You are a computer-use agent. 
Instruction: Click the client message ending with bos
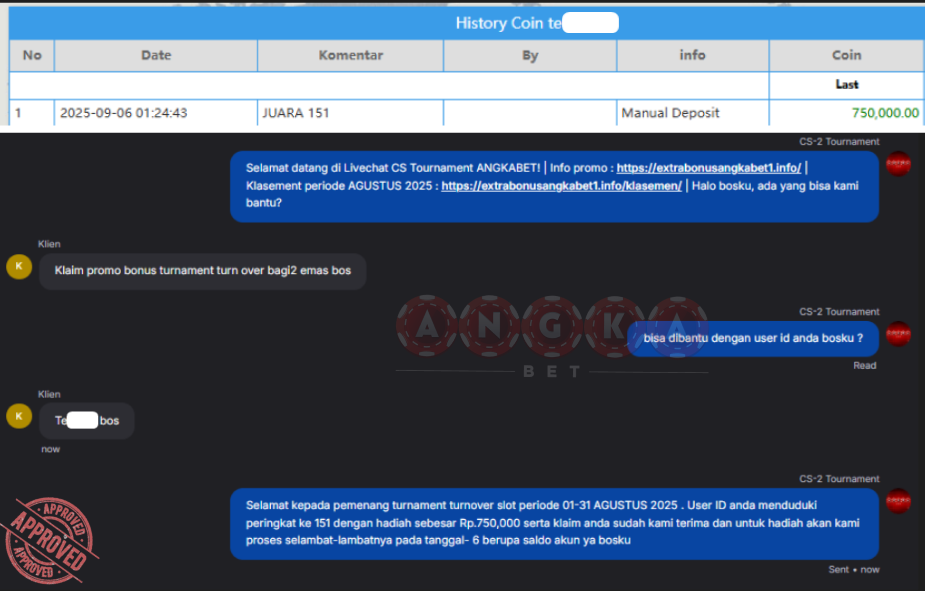[x=87, y=421]
